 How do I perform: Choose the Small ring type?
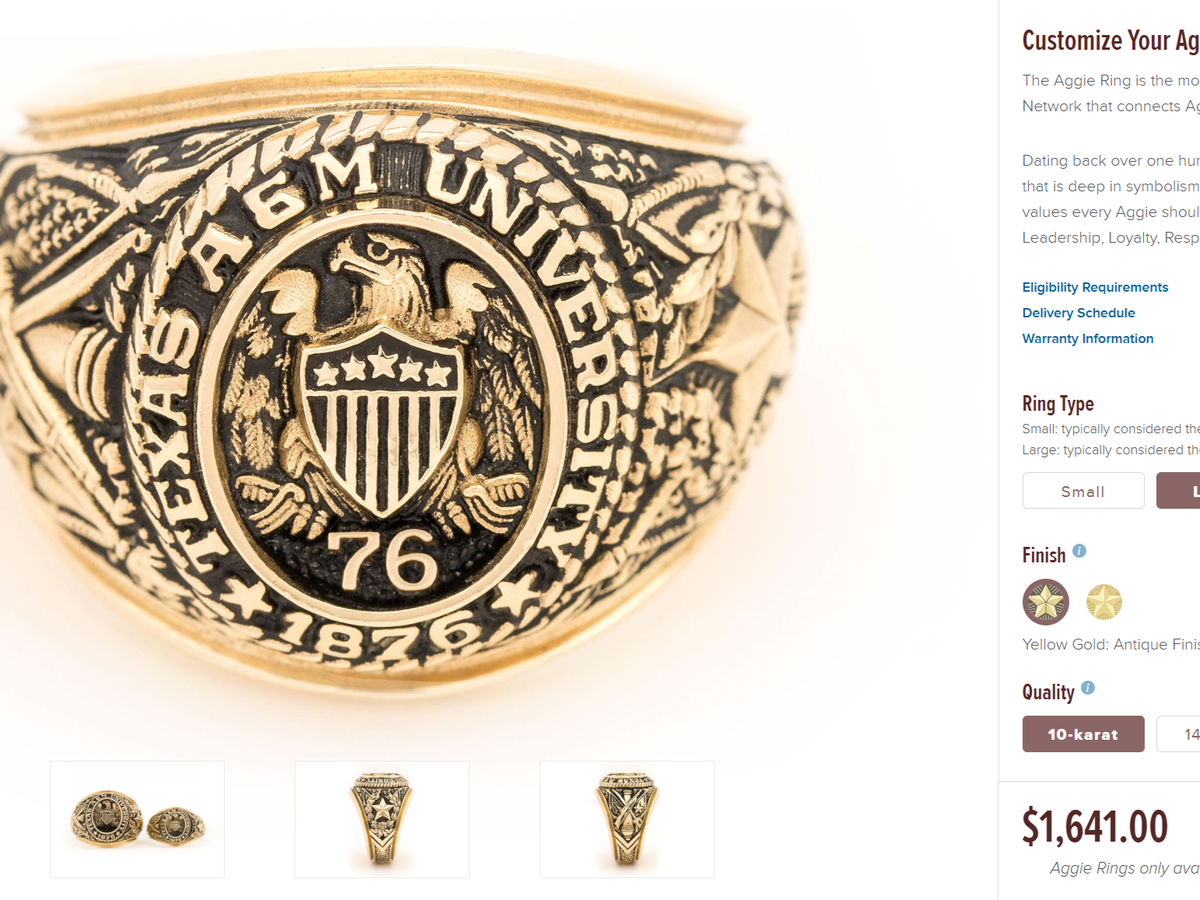click(1083, 491)
